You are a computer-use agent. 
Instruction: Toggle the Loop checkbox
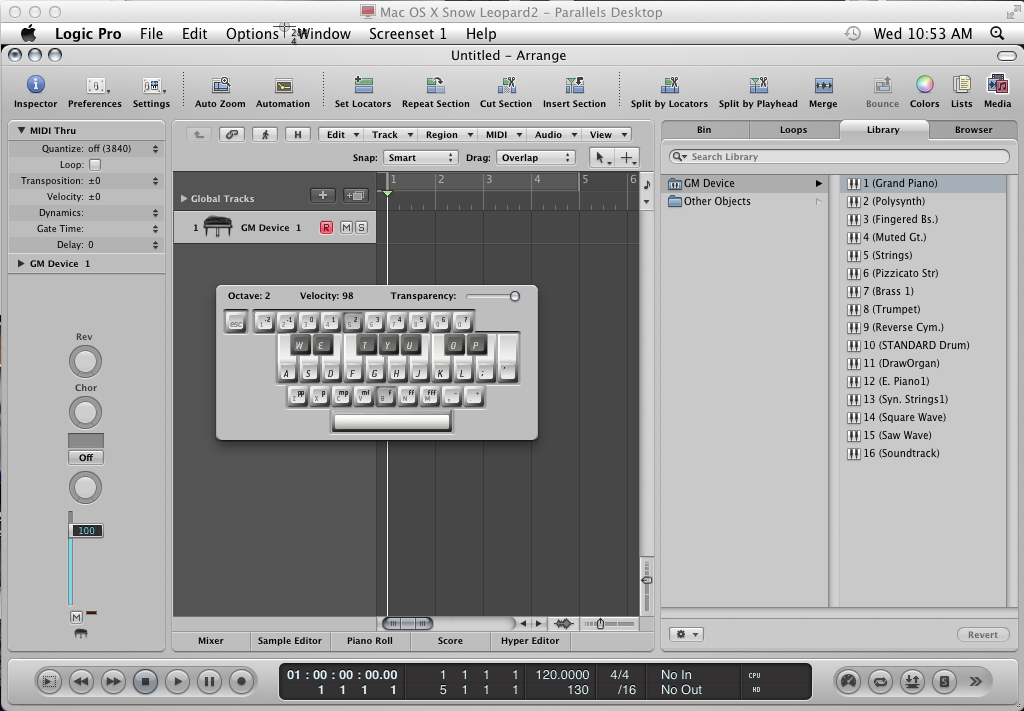(x=95, y=165)
